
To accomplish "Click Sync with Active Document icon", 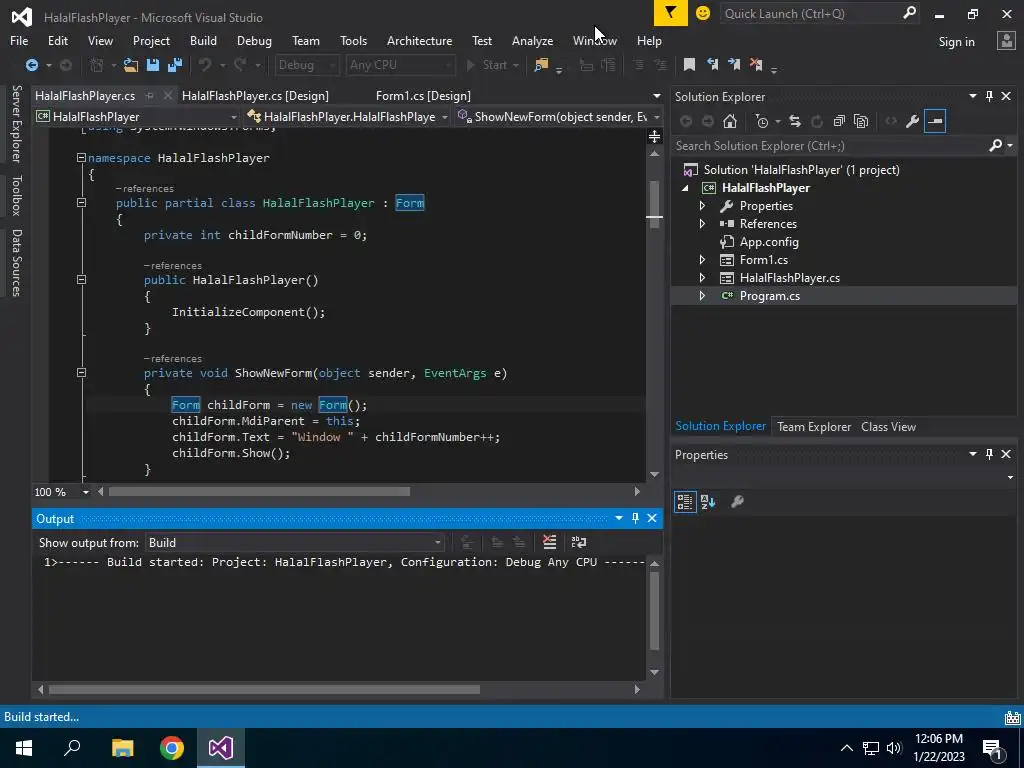I will point(795,121).
